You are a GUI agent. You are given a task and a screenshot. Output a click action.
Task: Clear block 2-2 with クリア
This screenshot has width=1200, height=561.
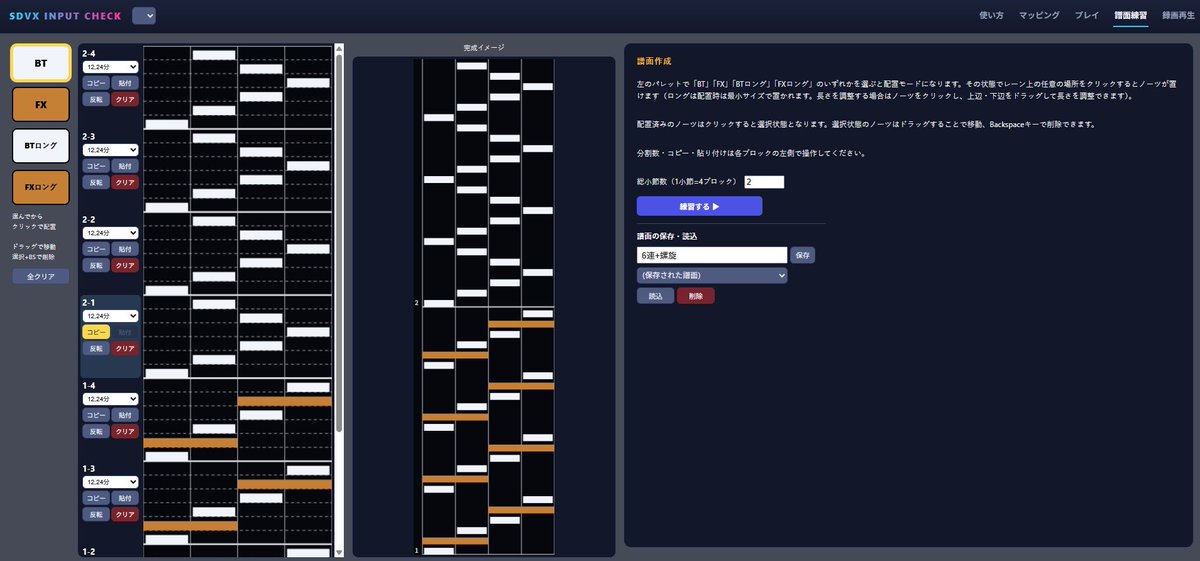[125, 265]
